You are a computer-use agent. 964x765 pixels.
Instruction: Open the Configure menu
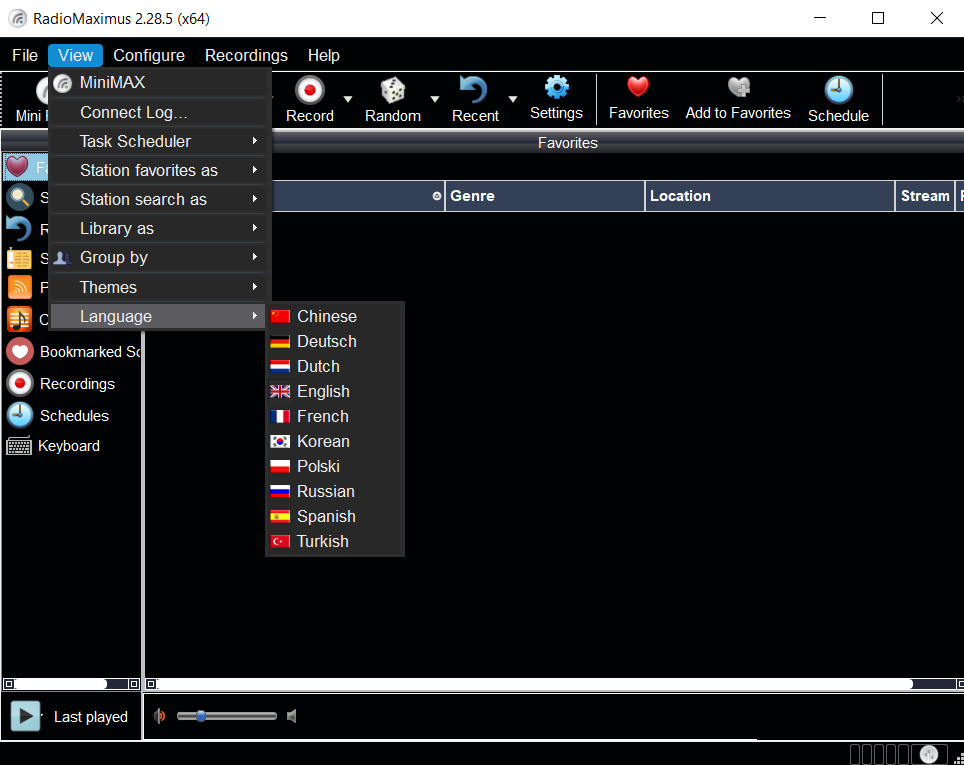(x=149, y=55)
